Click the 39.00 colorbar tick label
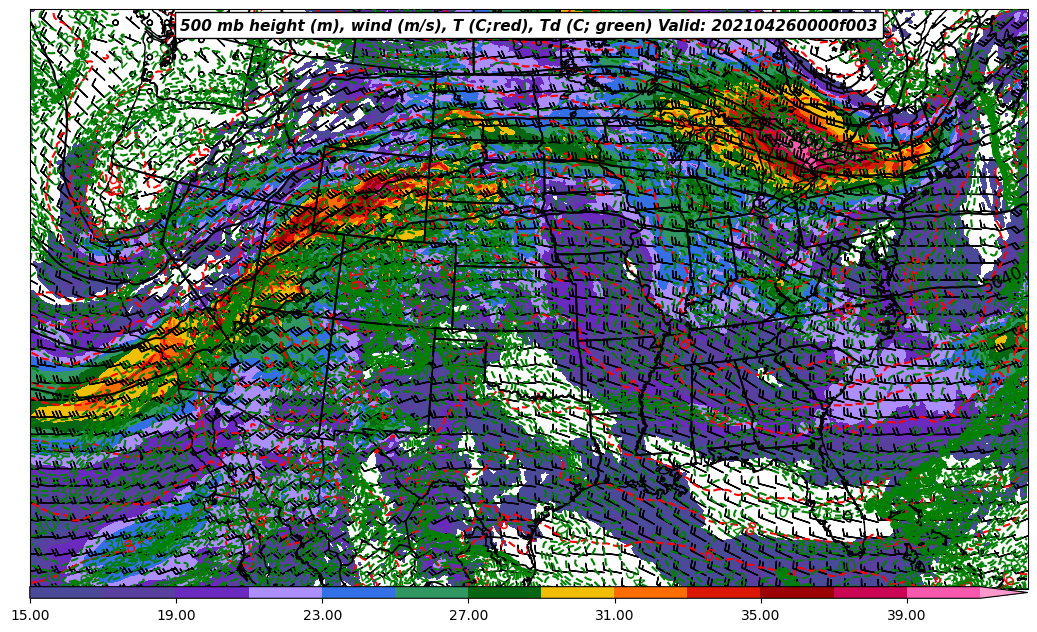This screenshot has width=1037, height=632. click(x=906, y=615)
